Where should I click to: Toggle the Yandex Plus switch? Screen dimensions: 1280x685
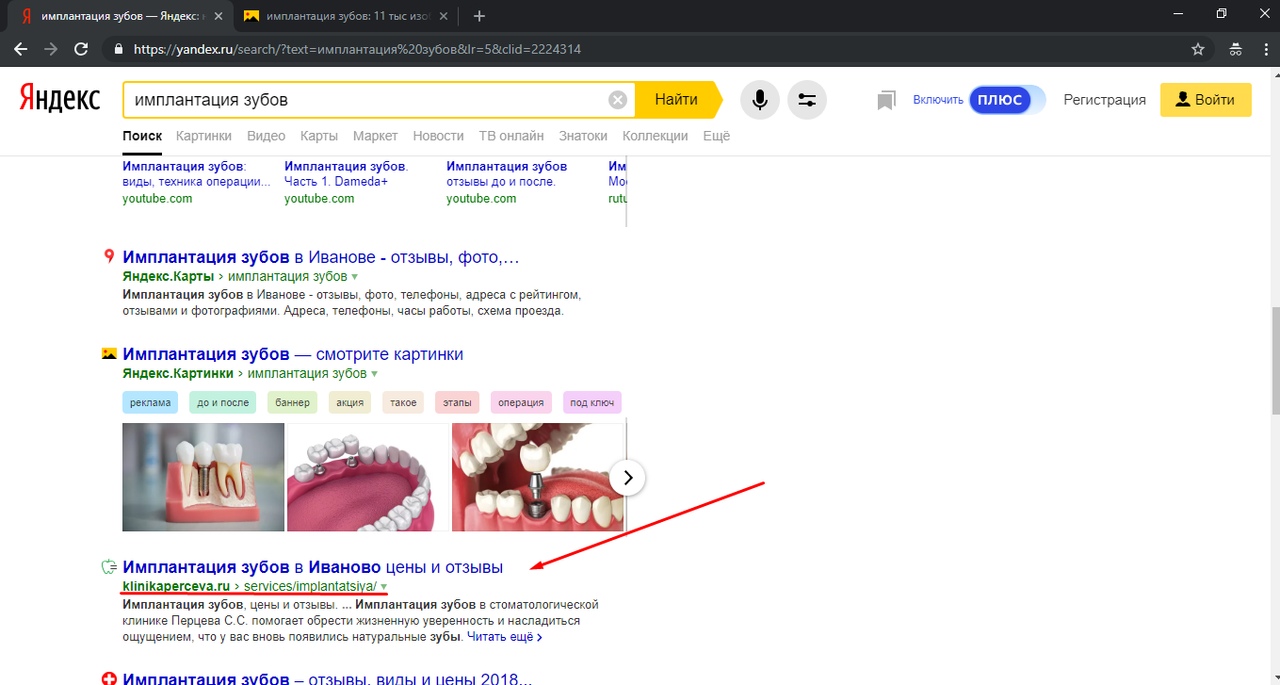click(1007, 100)
